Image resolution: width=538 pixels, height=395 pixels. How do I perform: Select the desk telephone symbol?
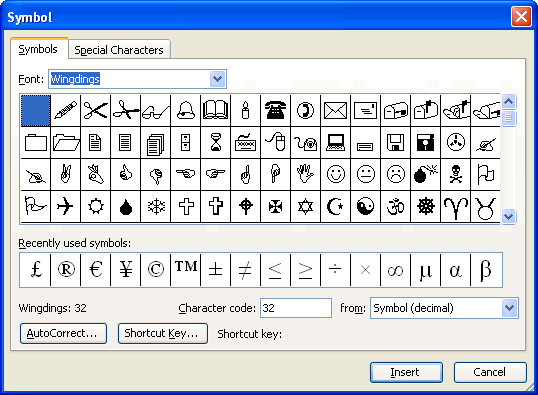coord(276,111)
